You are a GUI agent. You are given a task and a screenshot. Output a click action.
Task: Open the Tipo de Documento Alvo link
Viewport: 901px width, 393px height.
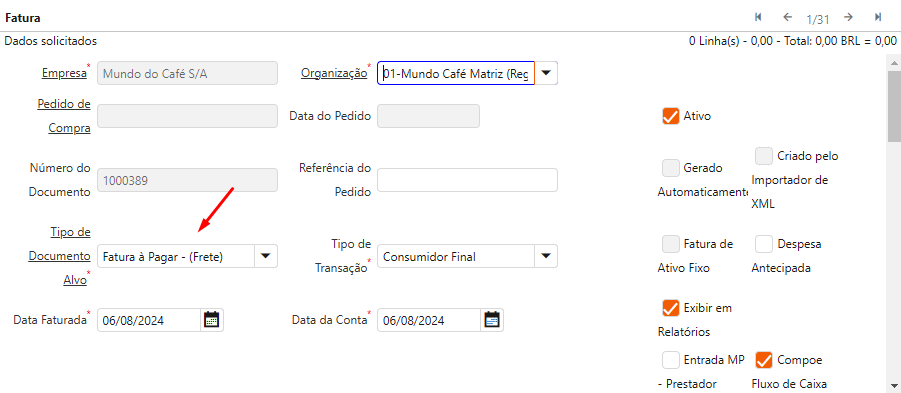(59, 256)
